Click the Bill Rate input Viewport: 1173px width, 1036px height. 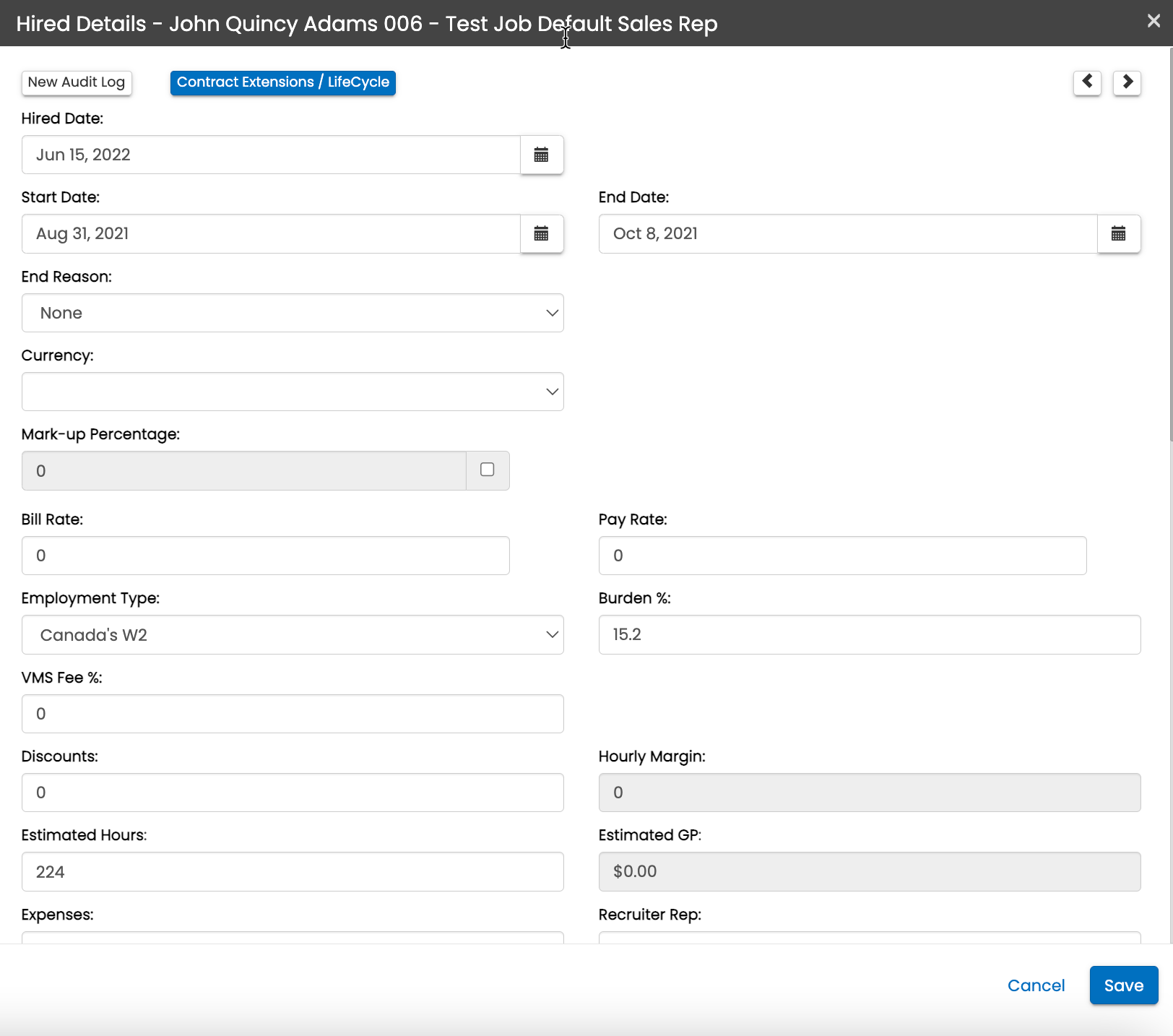click(266, 556)
